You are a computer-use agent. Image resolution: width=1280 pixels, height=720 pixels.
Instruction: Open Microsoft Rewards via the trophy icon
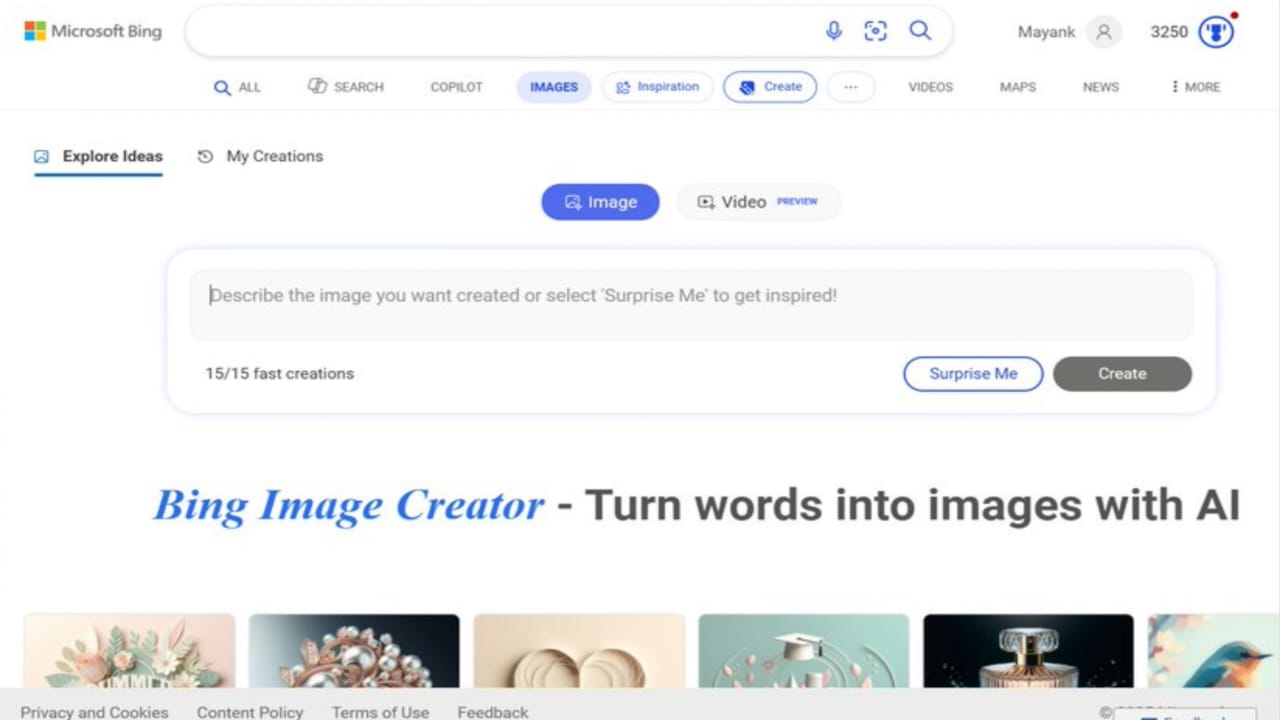1216,31
